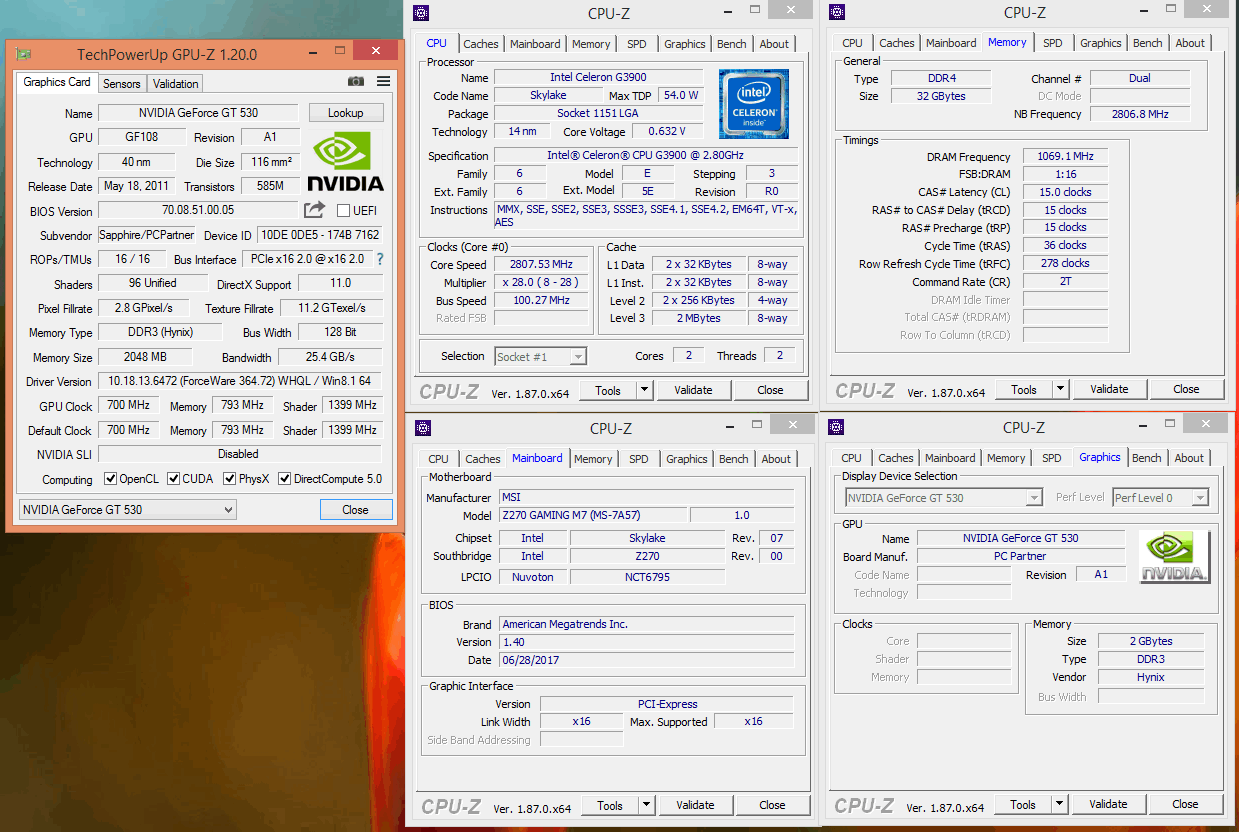Click Close button in the CPU-Z CPU window
Image resolution: width=1239 pixels, height=832 pixels.
tap(770, 390)
